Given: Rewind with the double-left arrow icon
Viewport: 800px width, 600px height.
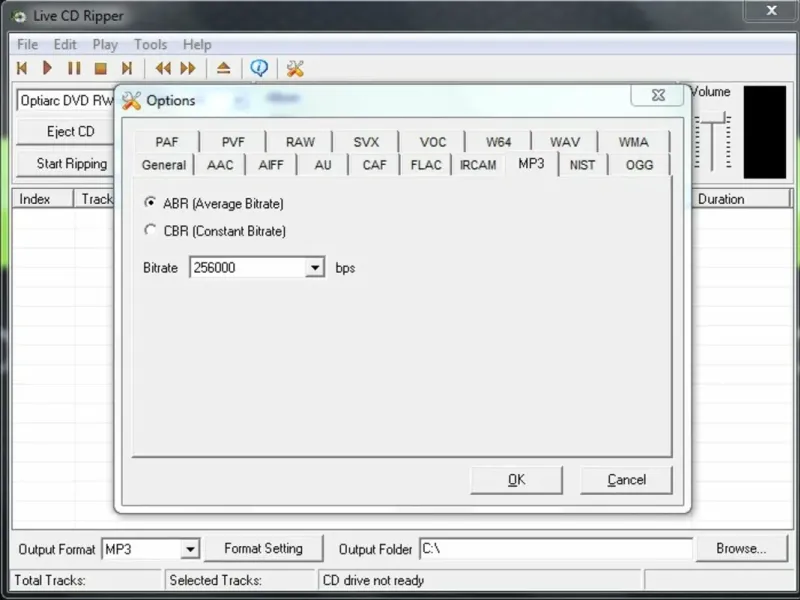Looking at the screenshot, I should 163,68.
